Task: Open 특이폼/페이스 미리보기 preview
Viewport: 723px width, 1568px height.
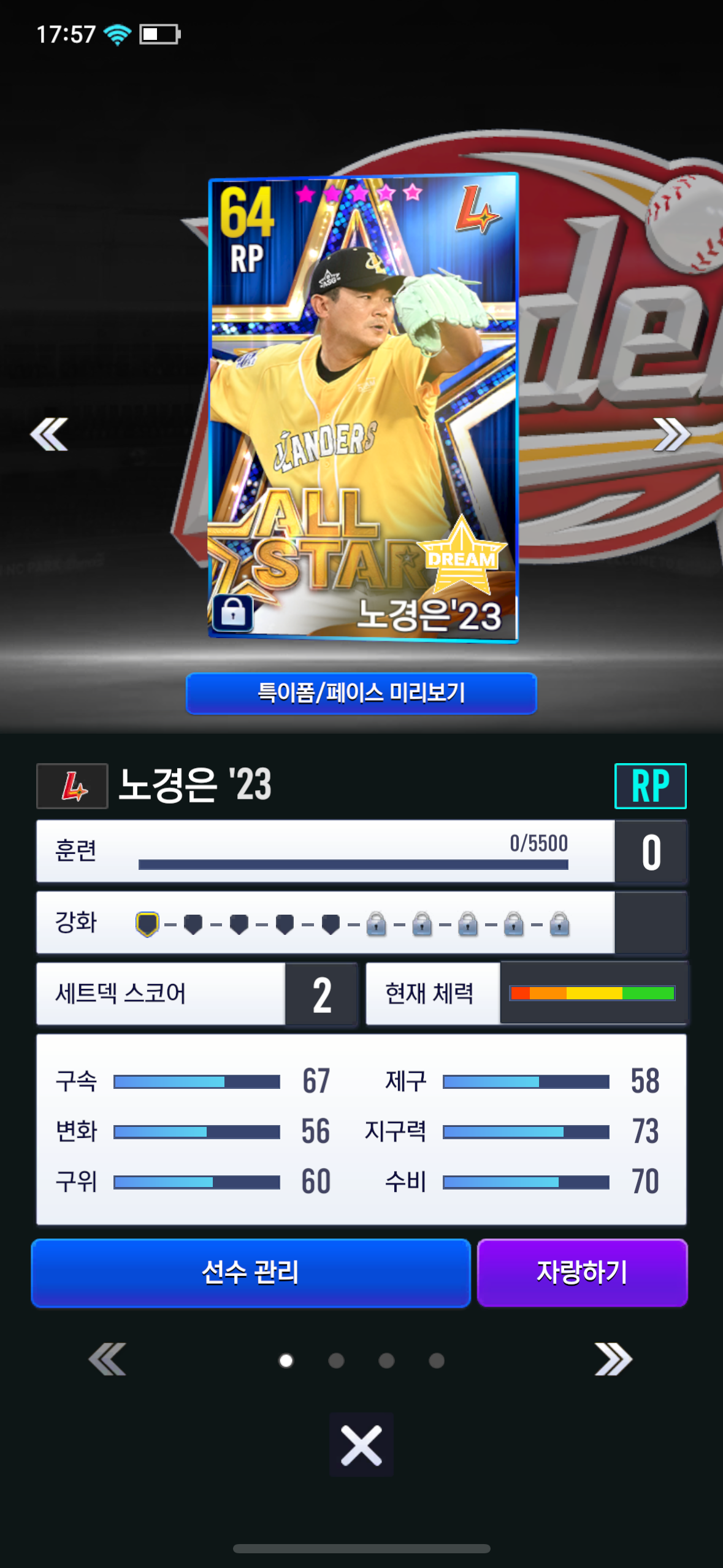Action: [361, 693]
